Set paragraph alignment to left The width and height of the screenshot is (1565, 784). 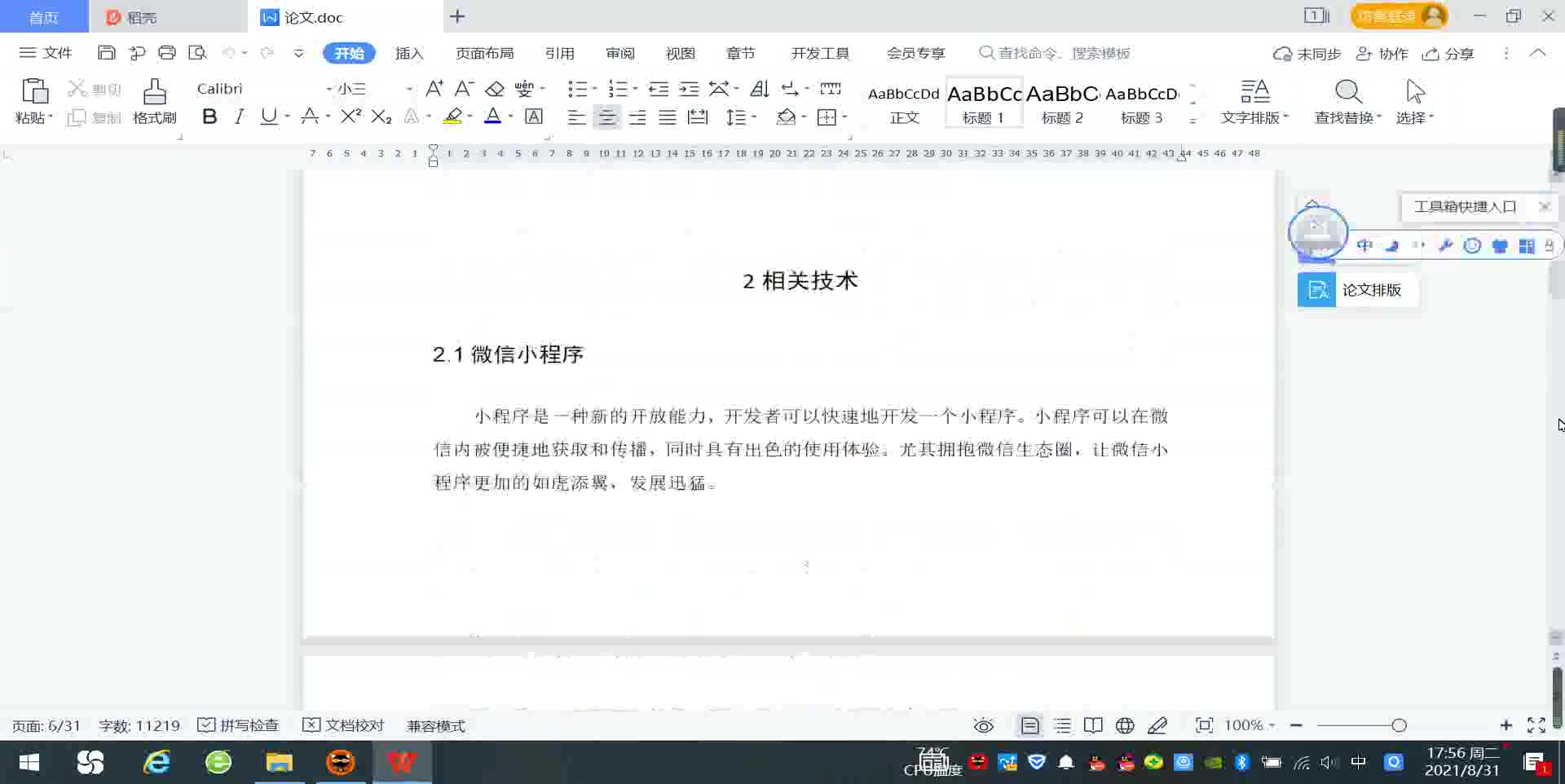(576, 117)
